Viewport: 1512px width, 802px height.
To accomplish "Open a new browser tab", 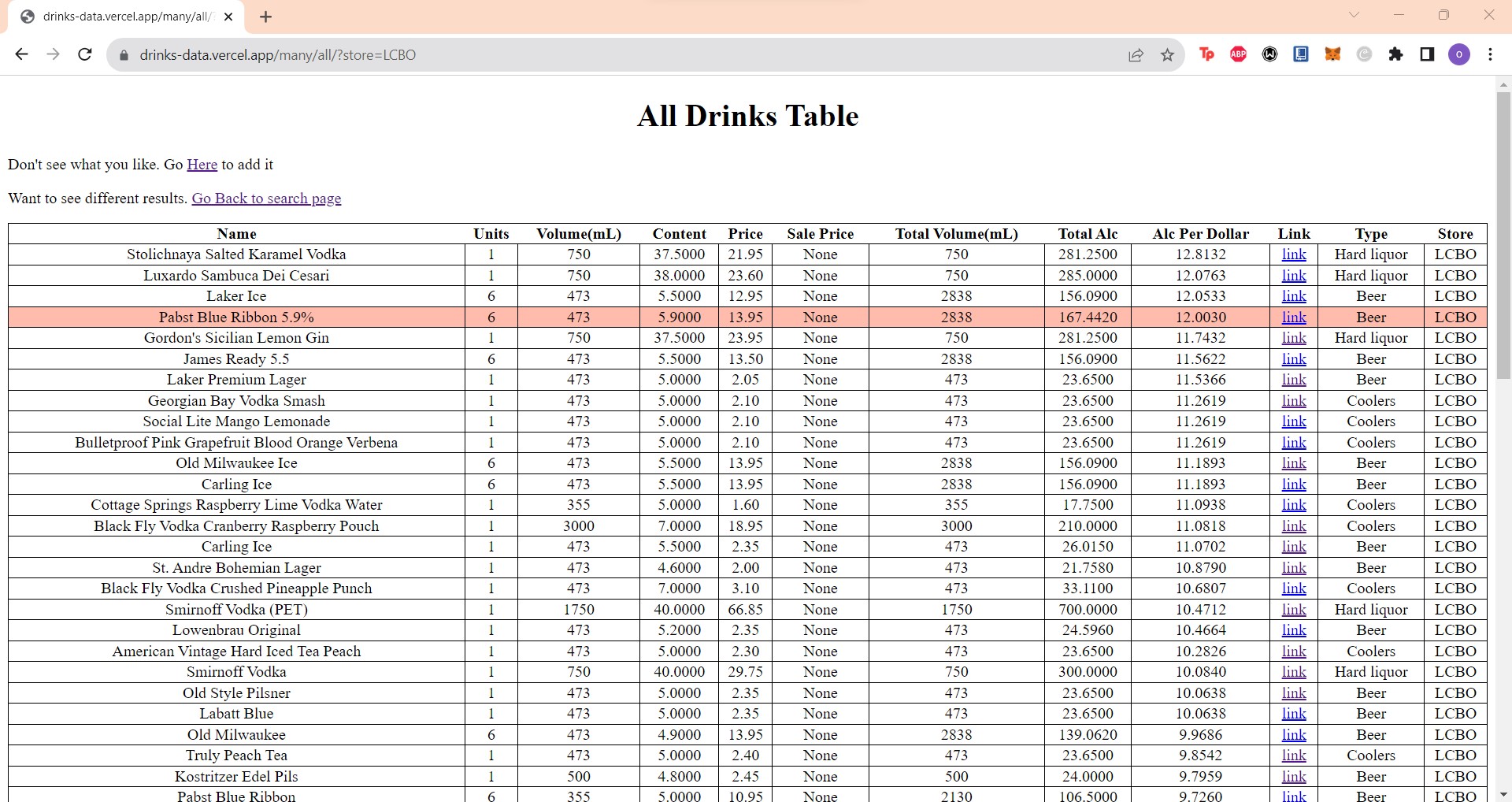I will (x=265, y=17).
